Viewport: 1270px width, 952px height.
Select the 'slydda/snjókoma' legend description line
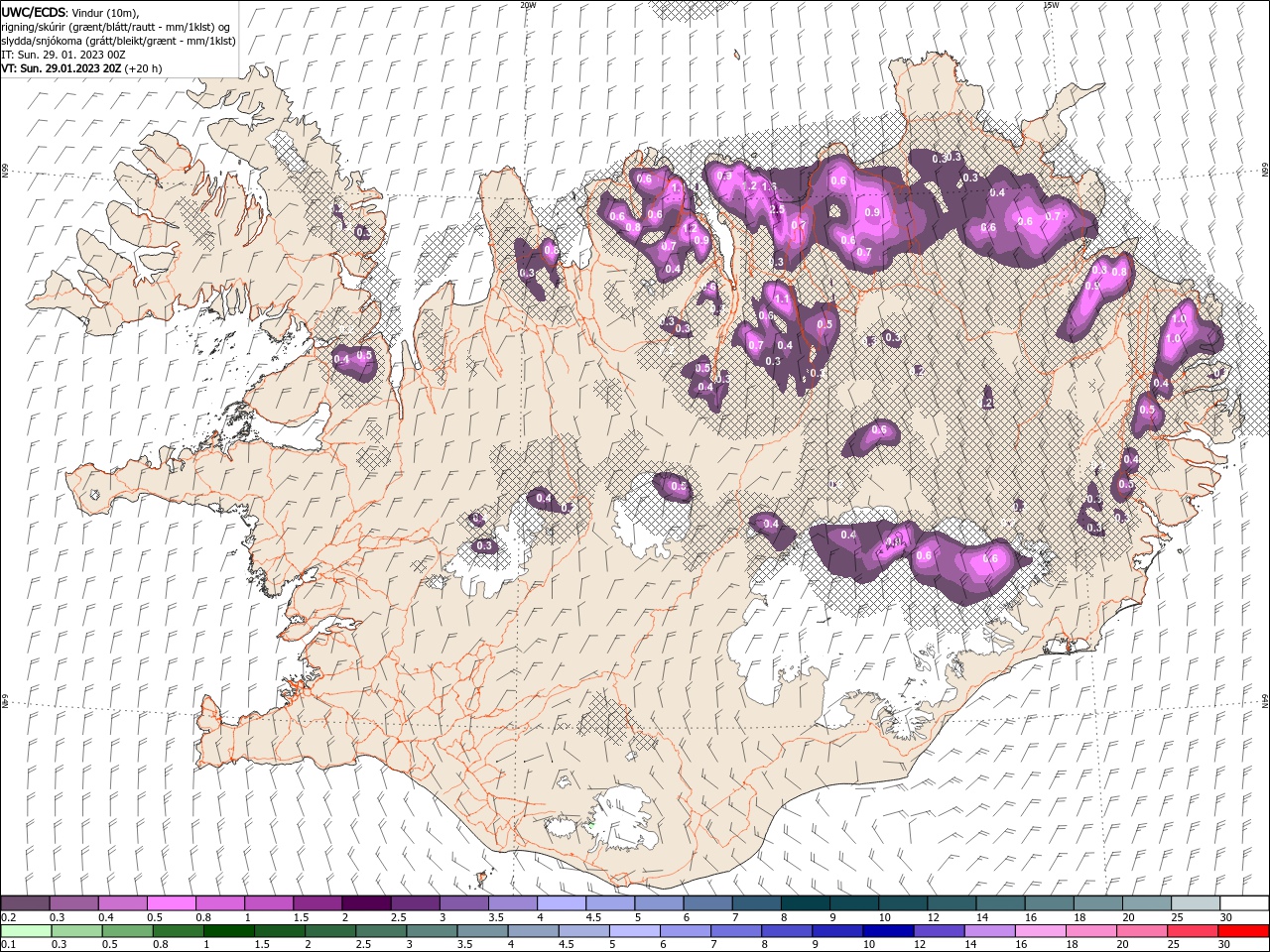(x=119, y=41)
